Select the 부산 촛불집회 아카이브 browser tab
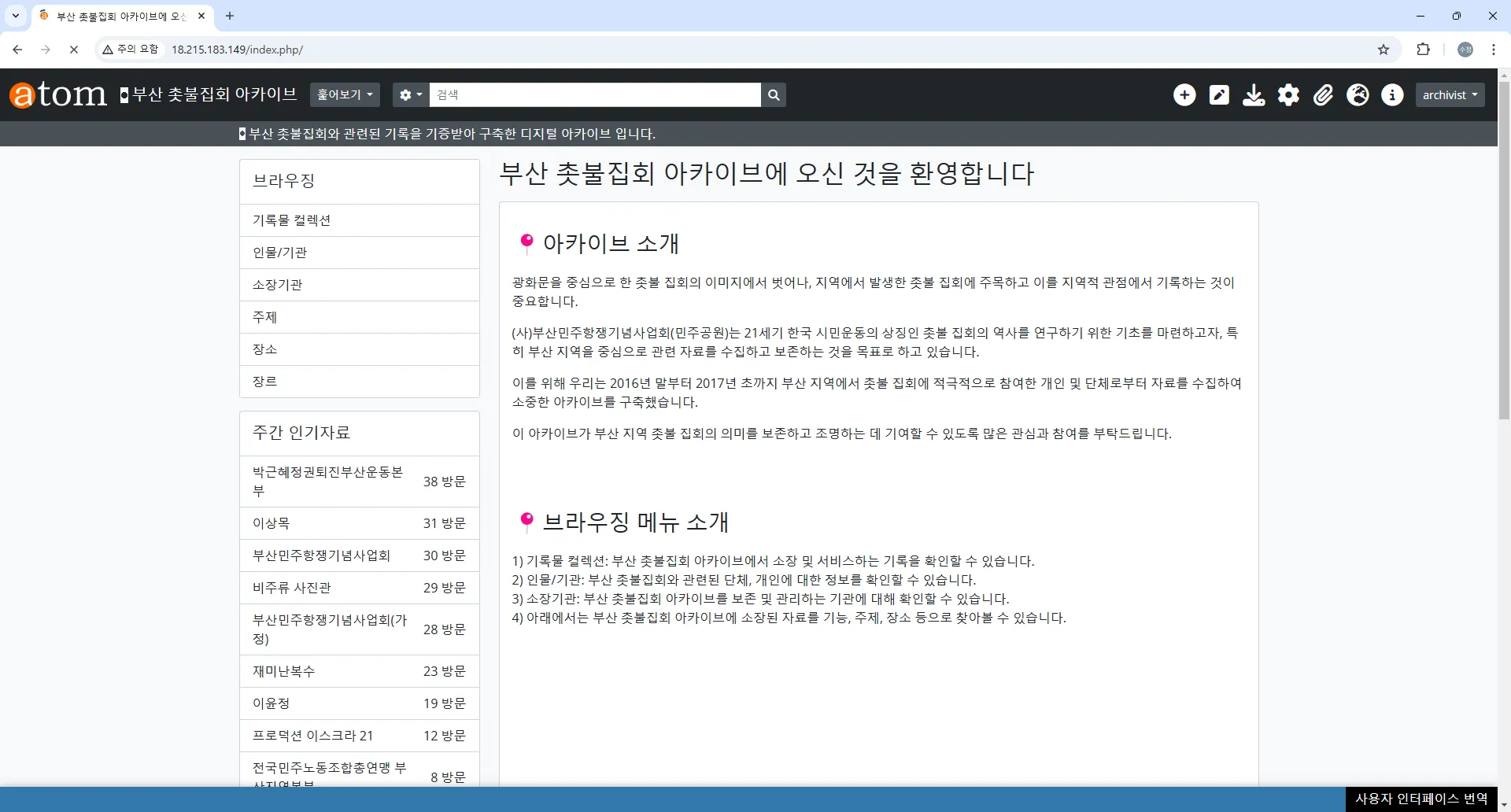Image resolution: width=1511 pixels, height=812 pixels. pyautogui.click(x=122, y=16)
